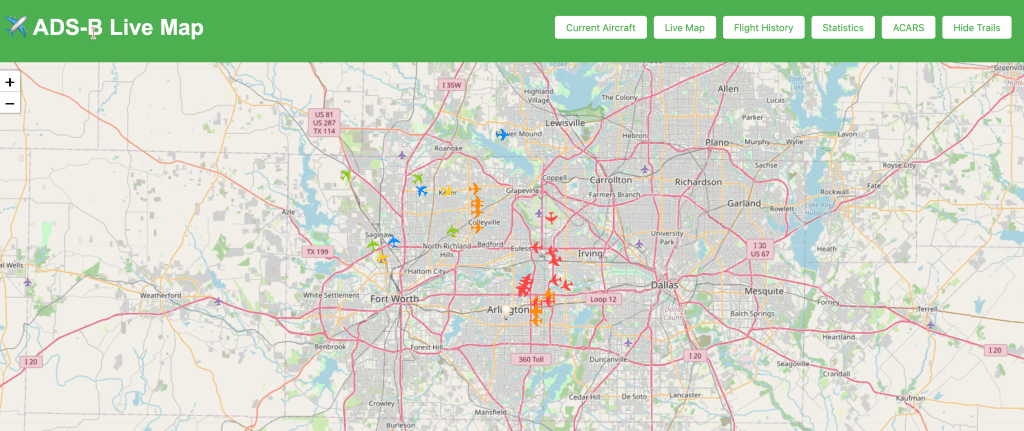Select the purple aircraft above Duncanville
The image size is (1024, 431).
[628, 342]
